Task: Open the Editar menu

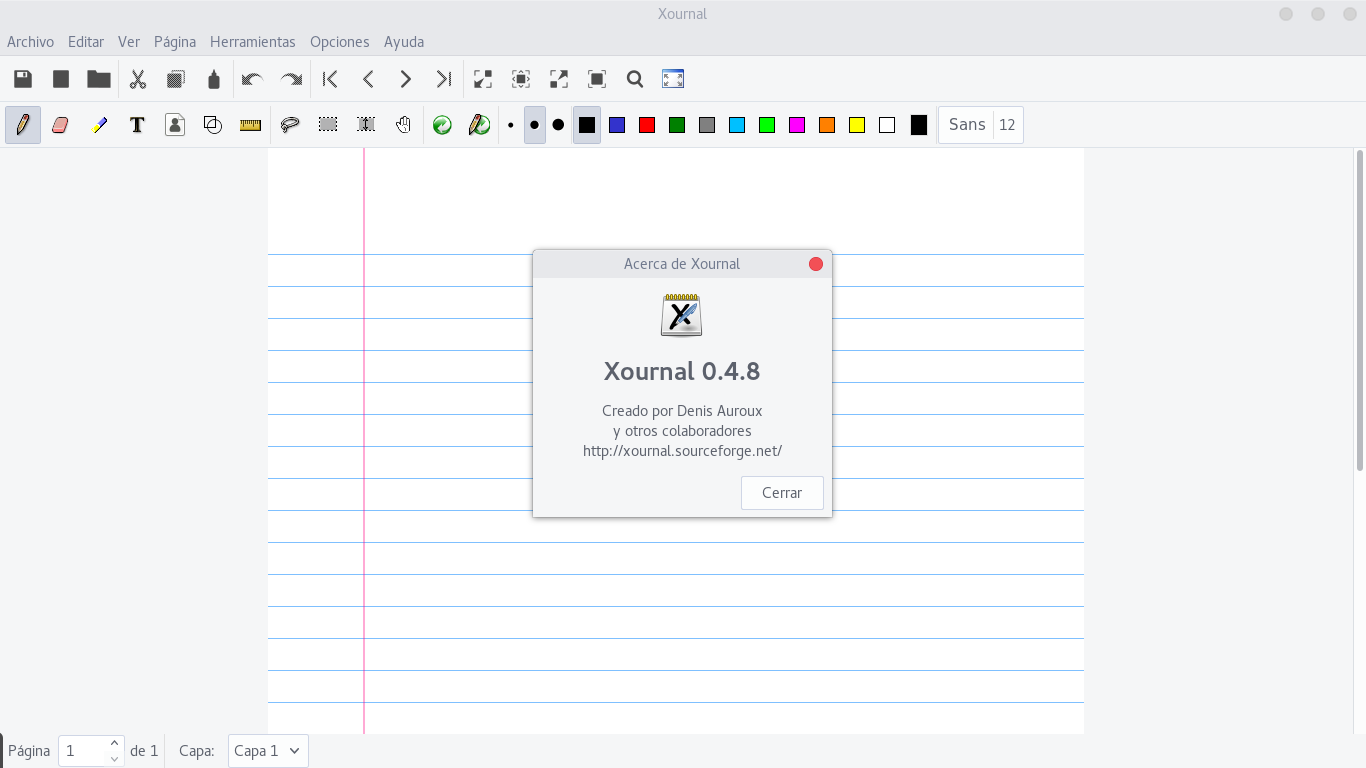Action: 86,42
